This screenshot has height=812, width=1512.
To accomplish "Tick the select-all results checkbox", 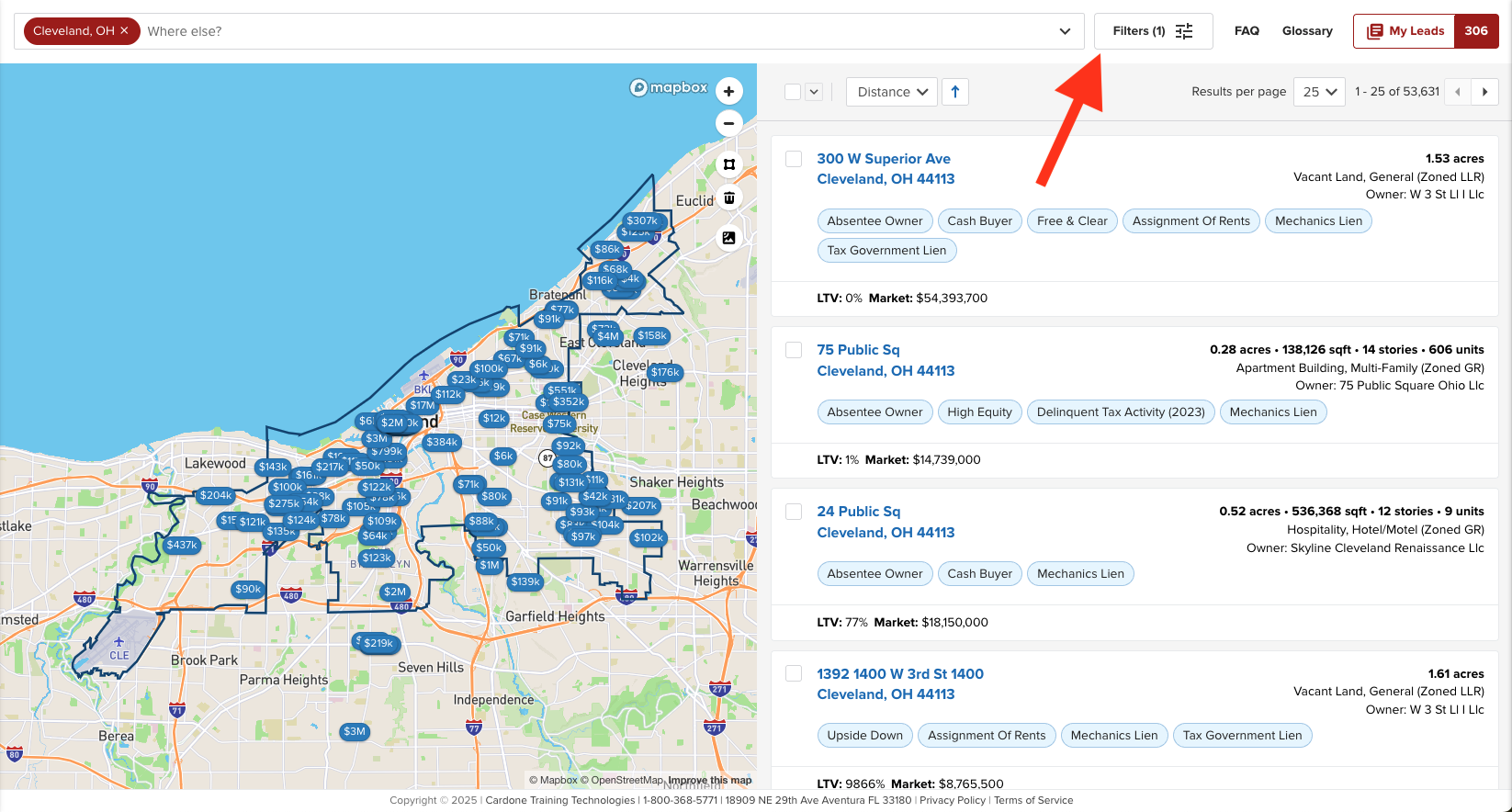I will pyautogui.click(x=793, y=92).
